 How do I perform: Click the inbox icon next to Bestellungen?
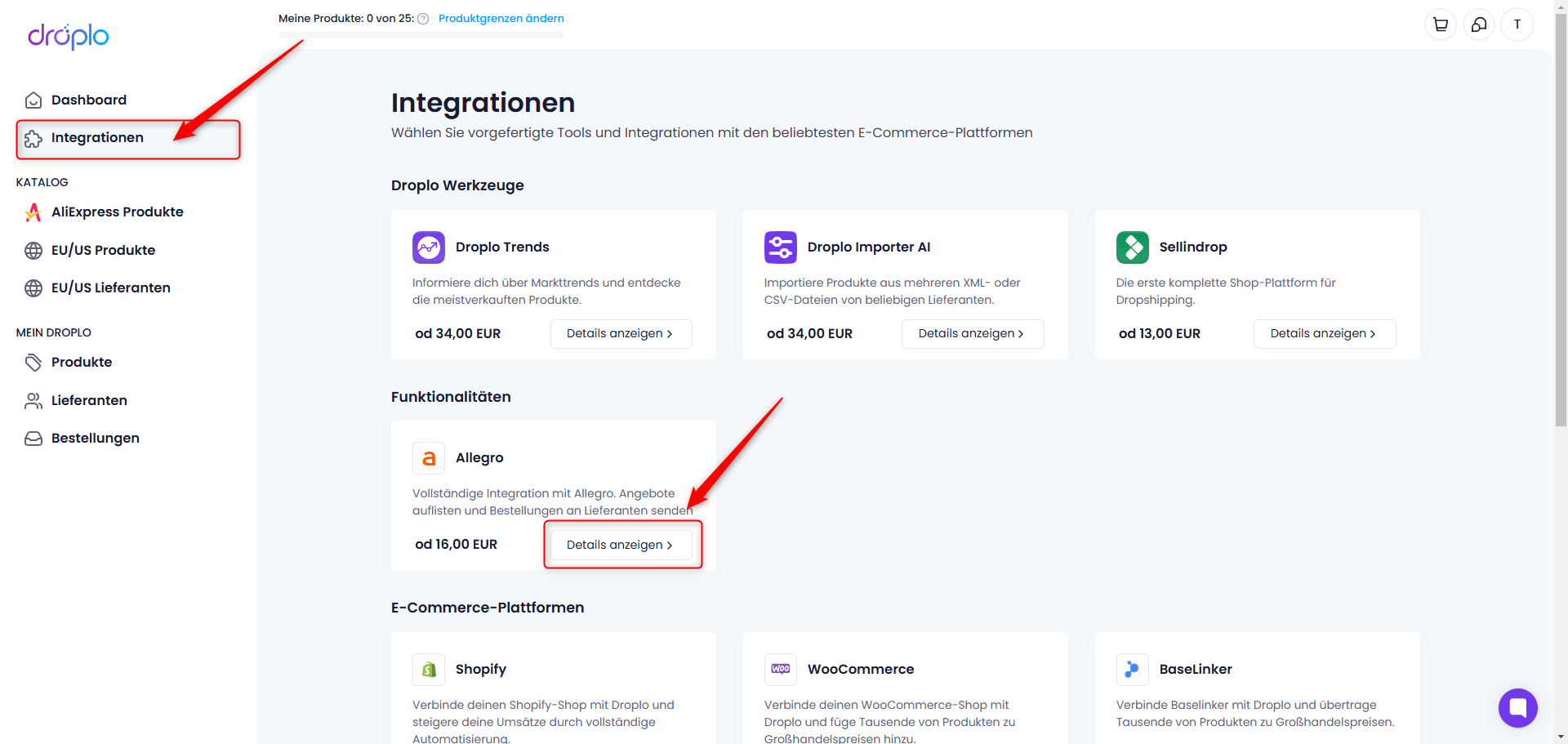33,439
